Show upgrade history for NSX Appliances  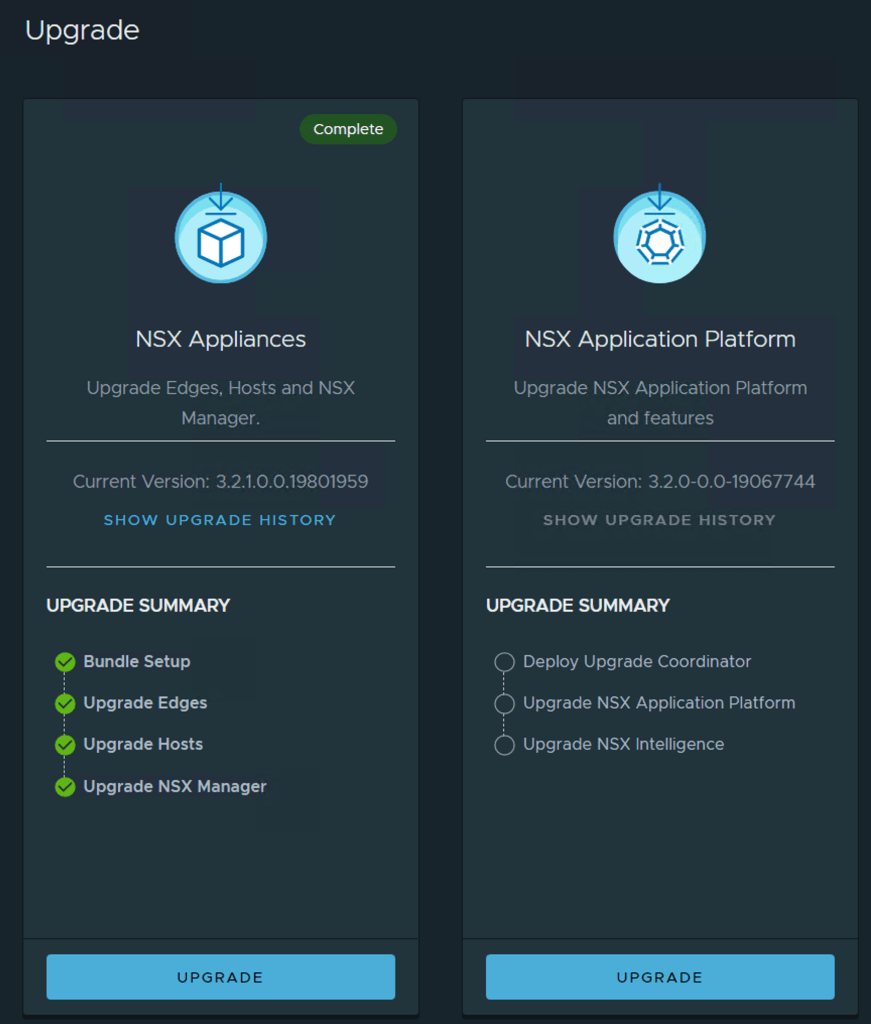[220, 520]
